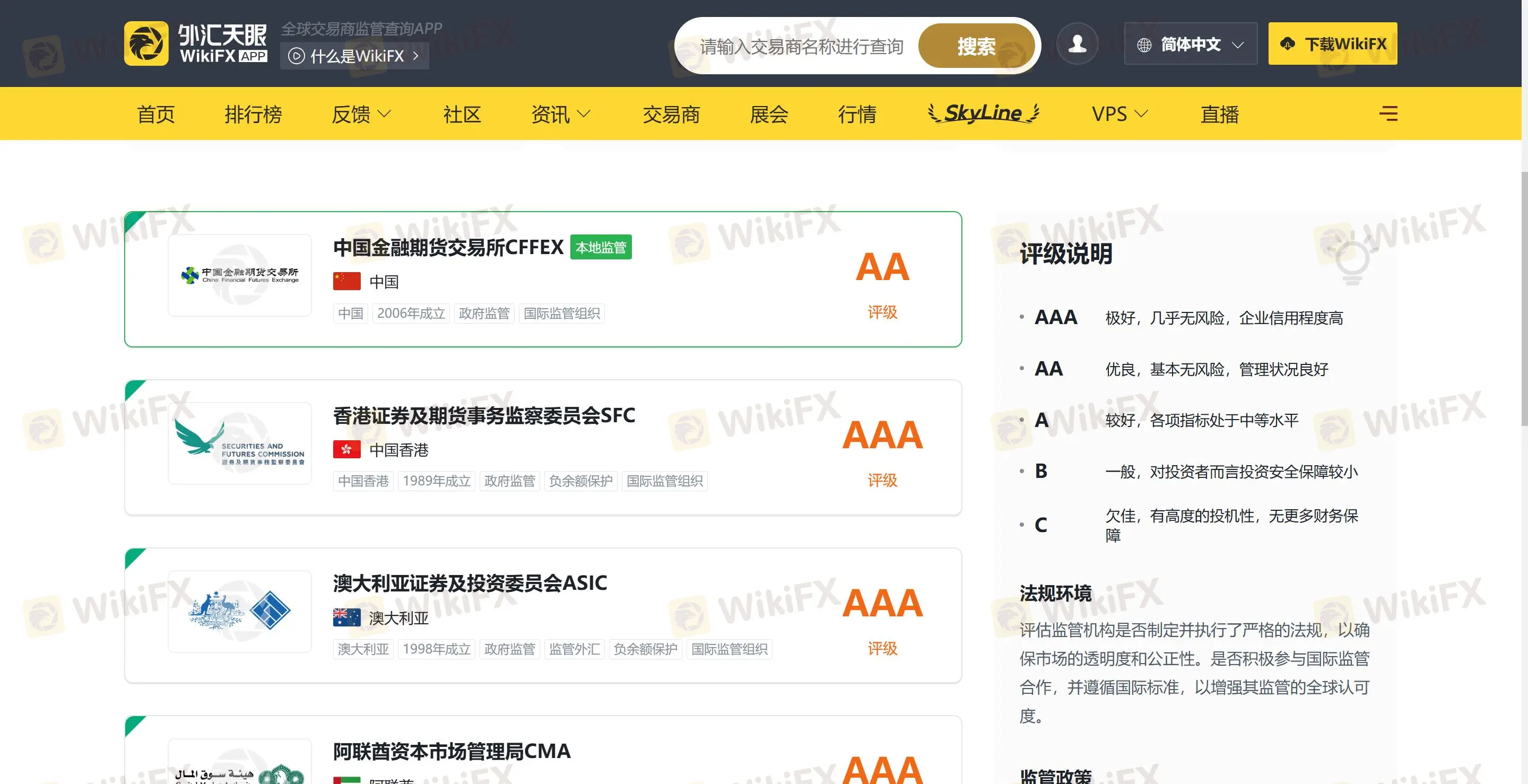Click the 评级说明 heading

coord(1065,254)
